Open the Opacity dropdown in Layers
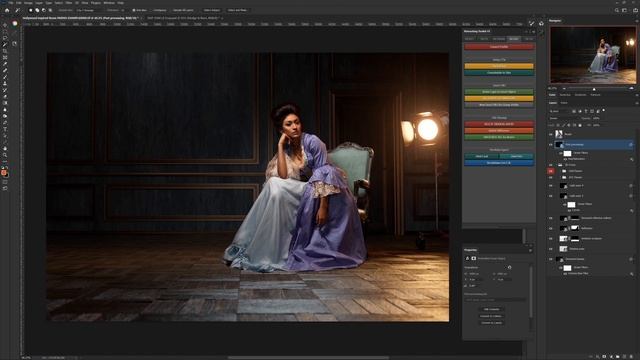640x360 pixels. click(x=596, y=118)
